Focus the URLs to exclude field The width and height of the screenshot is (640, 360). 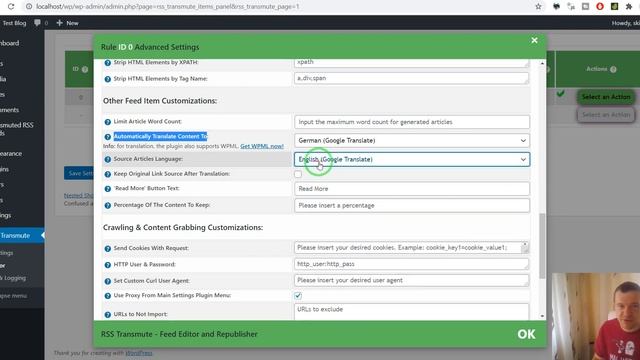tap(411, 312)
